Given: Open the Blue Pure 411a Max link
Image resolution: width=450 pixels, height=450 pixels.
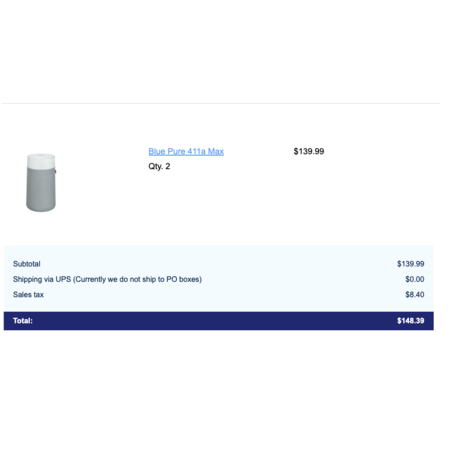Looking at the screenshot, I should pyautogui.click(x=186, y=151).
